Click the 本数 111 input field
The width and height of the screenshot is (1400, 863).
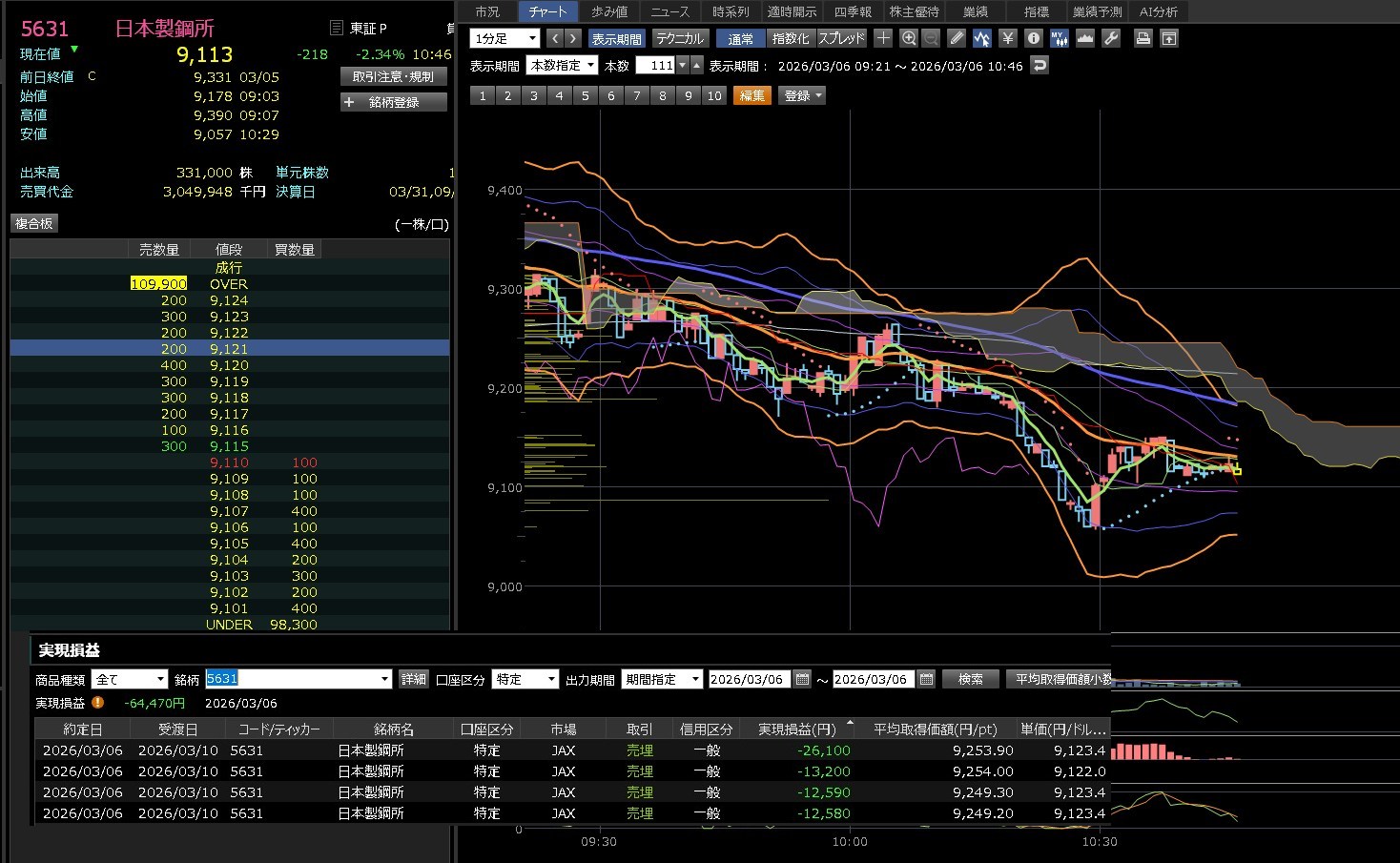point(655,66)
